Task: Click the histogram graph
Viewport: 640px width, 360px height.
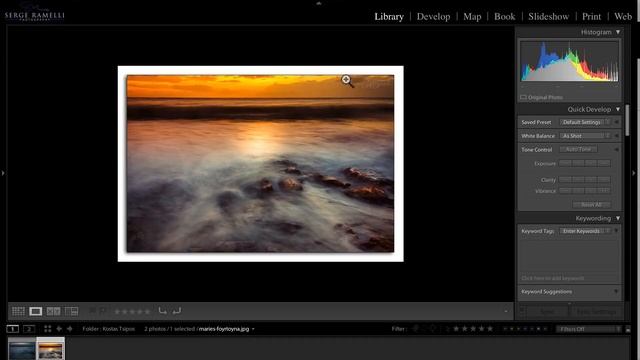Action: (x=569, y=62)
